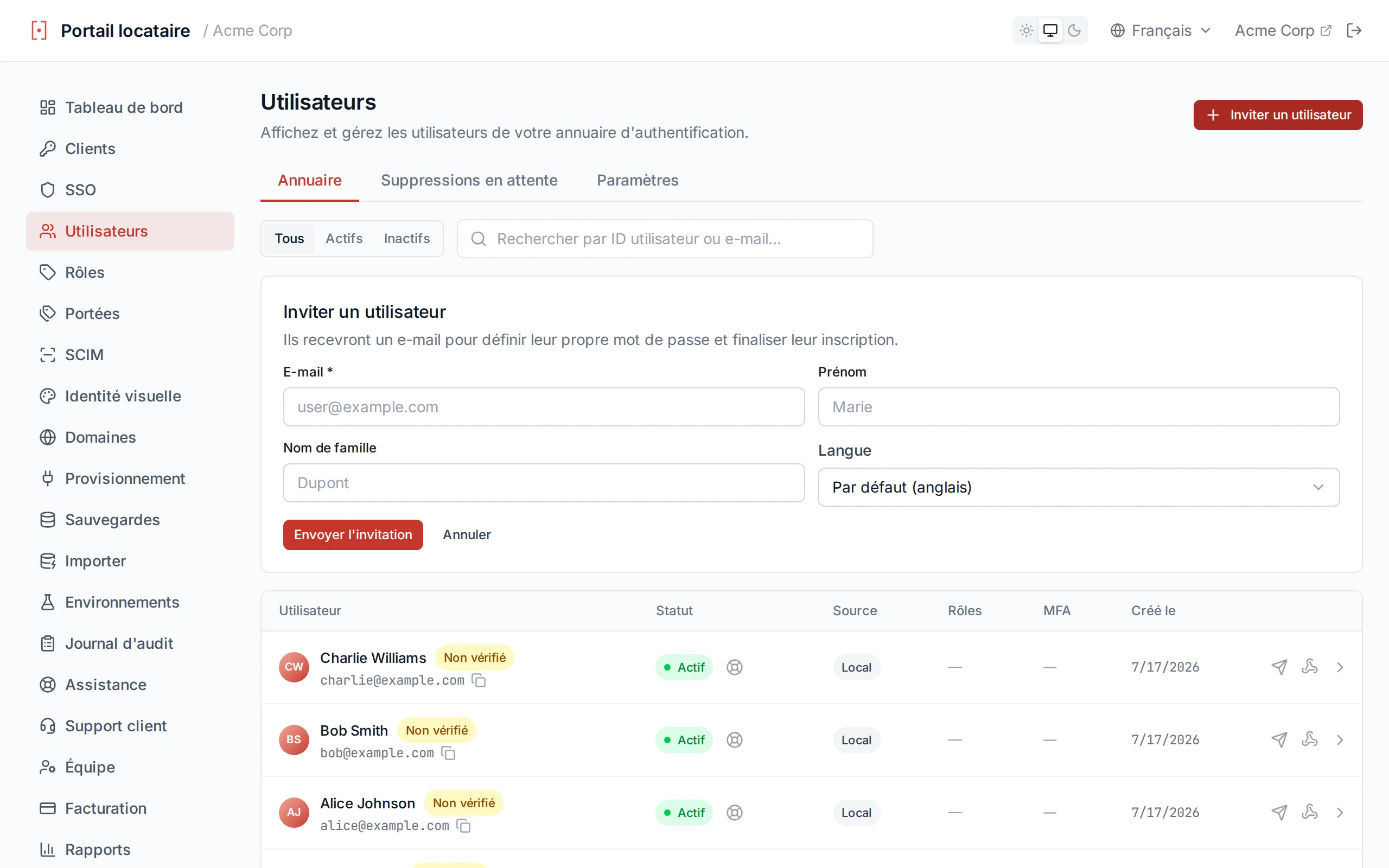Viewport: 1389px width, 868px height.
Task: Click send icon for Bob Smith
Action: tap(1279, 740)
